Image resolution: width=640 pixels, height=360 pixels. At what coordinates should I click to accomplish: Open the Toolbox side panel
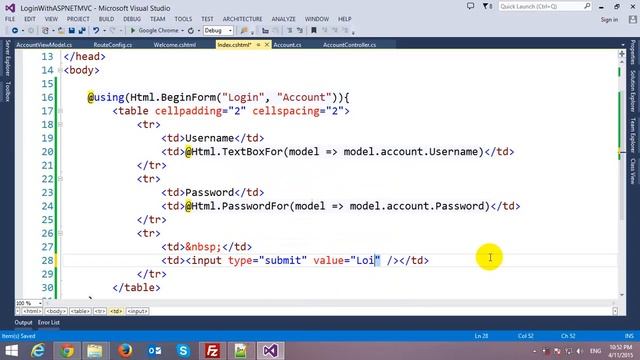[x=7, y=91]
